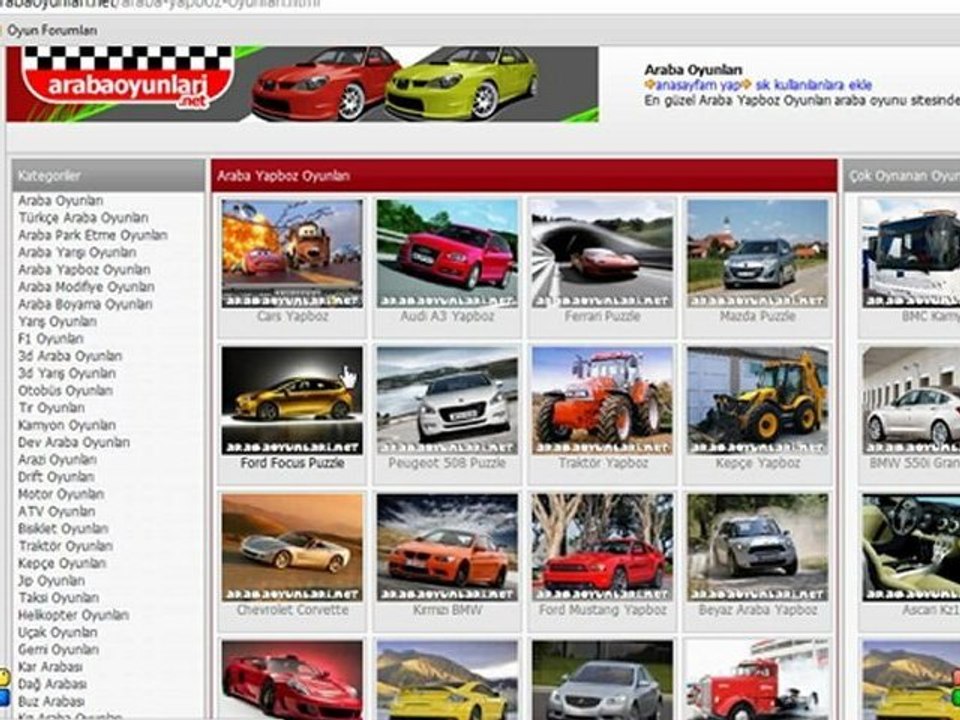Click the Traktör Yapboz caption text
The height and width of the screenshot is (720, 960).
point(603,463)
